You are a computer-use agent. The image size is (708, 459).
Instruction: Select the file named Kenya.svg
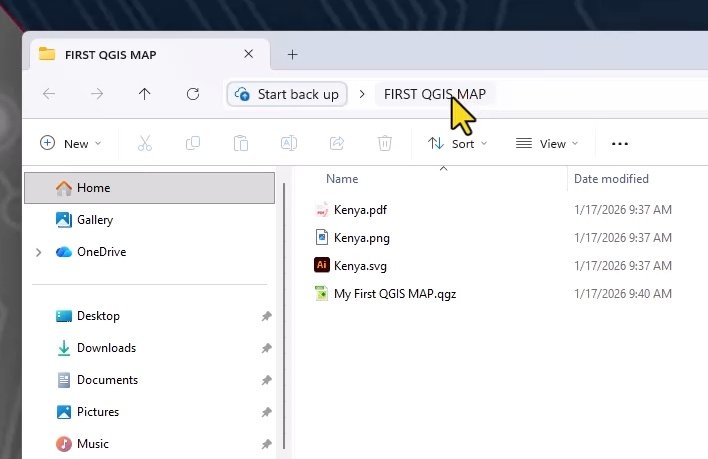pos(360,266)
